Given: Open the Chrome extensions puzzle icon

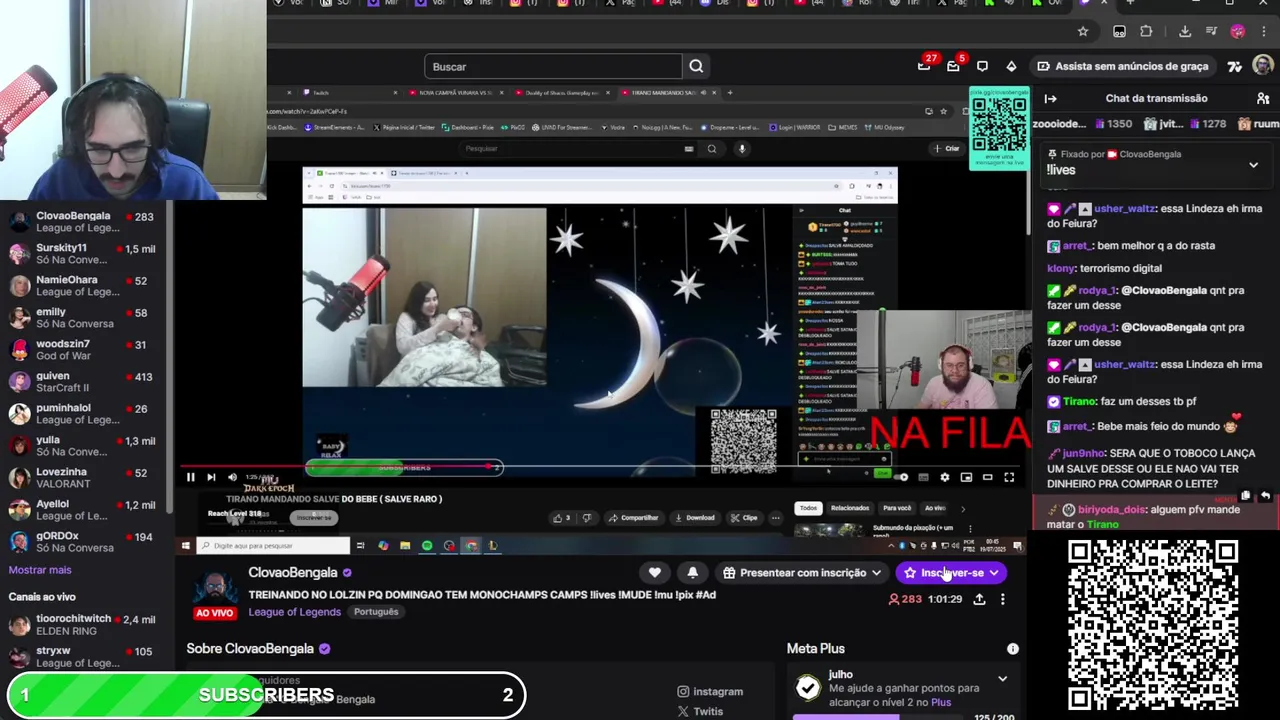Looking at the screenshot, I should [x=1146, y=31].
